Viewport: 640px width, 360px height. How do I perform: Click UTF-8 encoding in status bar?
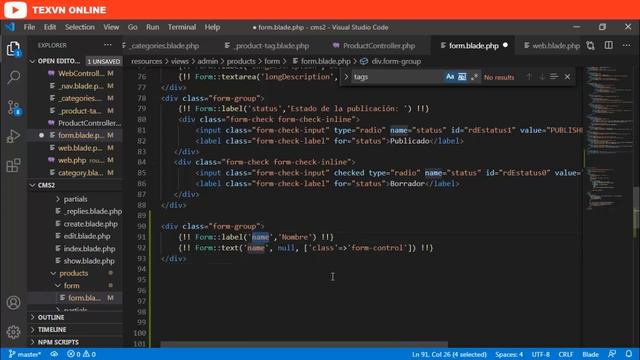[540, 354]
